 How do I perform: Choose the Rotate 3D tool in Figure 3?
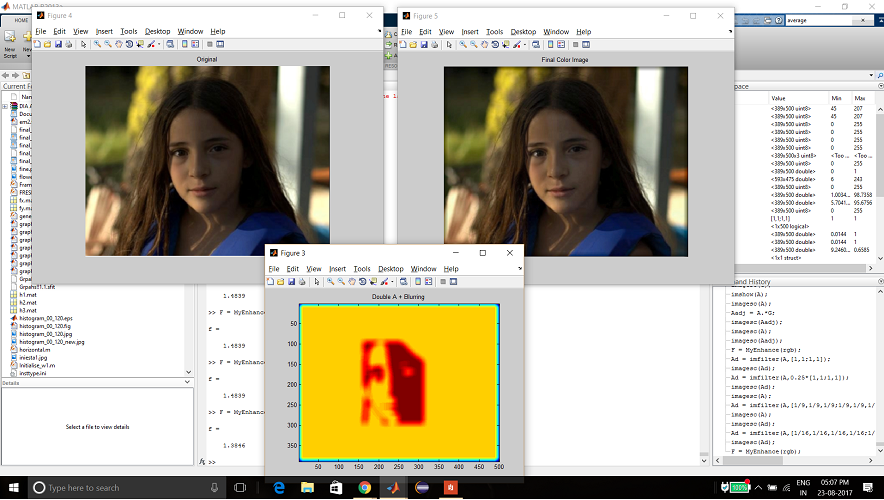click(362, 282)
